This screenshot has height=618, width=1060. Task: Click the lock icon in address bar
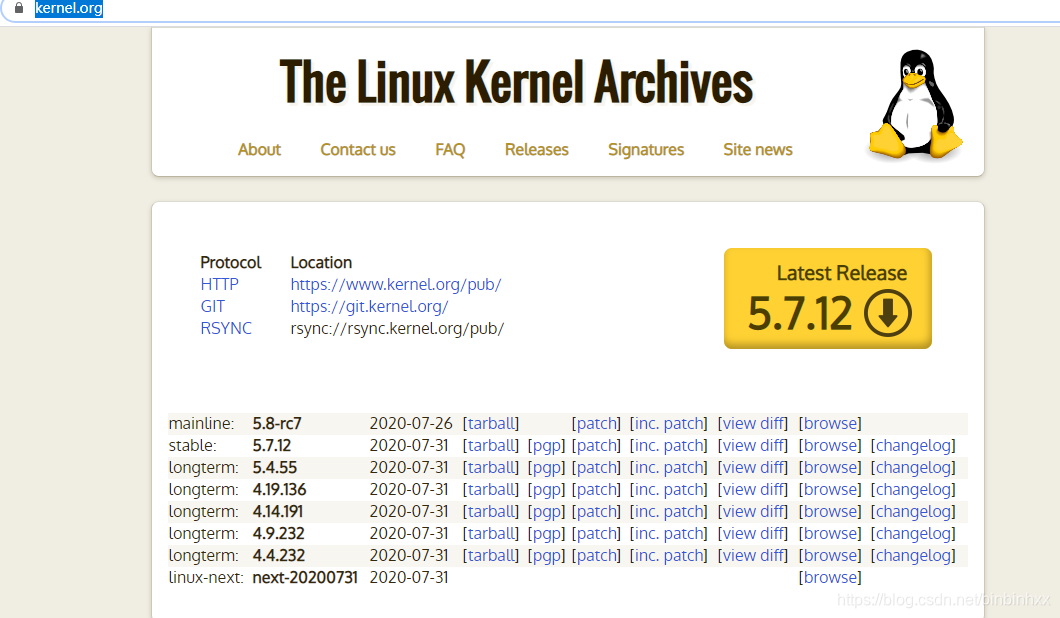19,8
